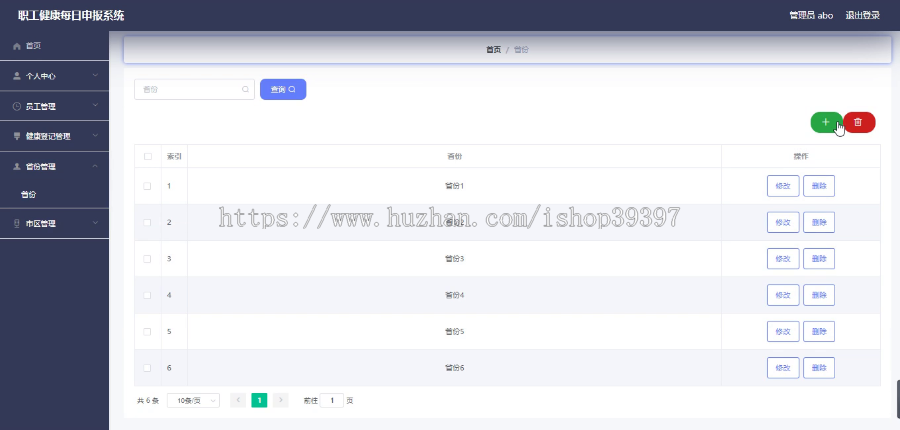Click the 索引 column header

[x=174, y=156]
